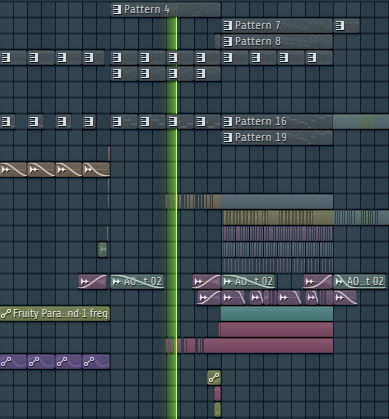The image size is (389, 419).
Task: Select the first AO..t 02 audio clip
Action: [x=137, y=282]
